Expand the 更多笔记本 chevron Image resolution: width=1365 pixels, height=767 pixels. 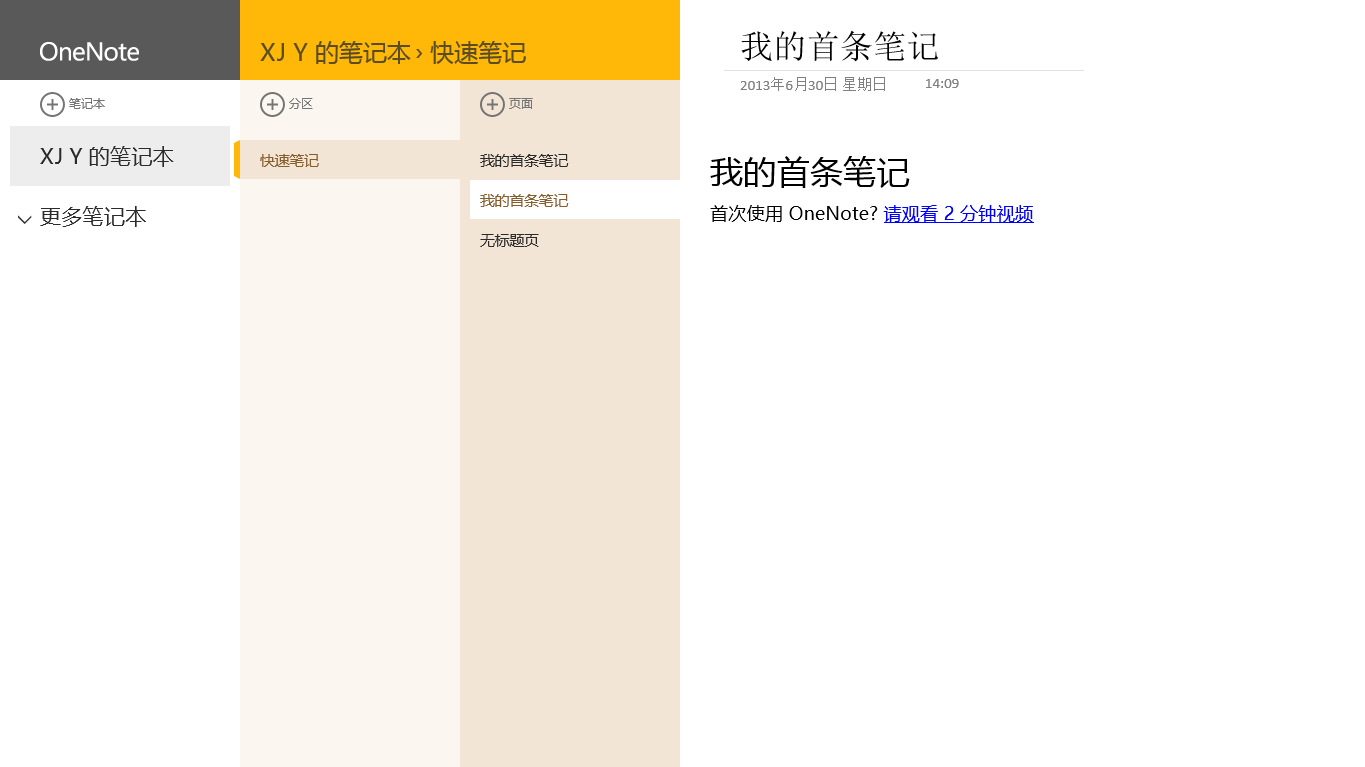25,219
